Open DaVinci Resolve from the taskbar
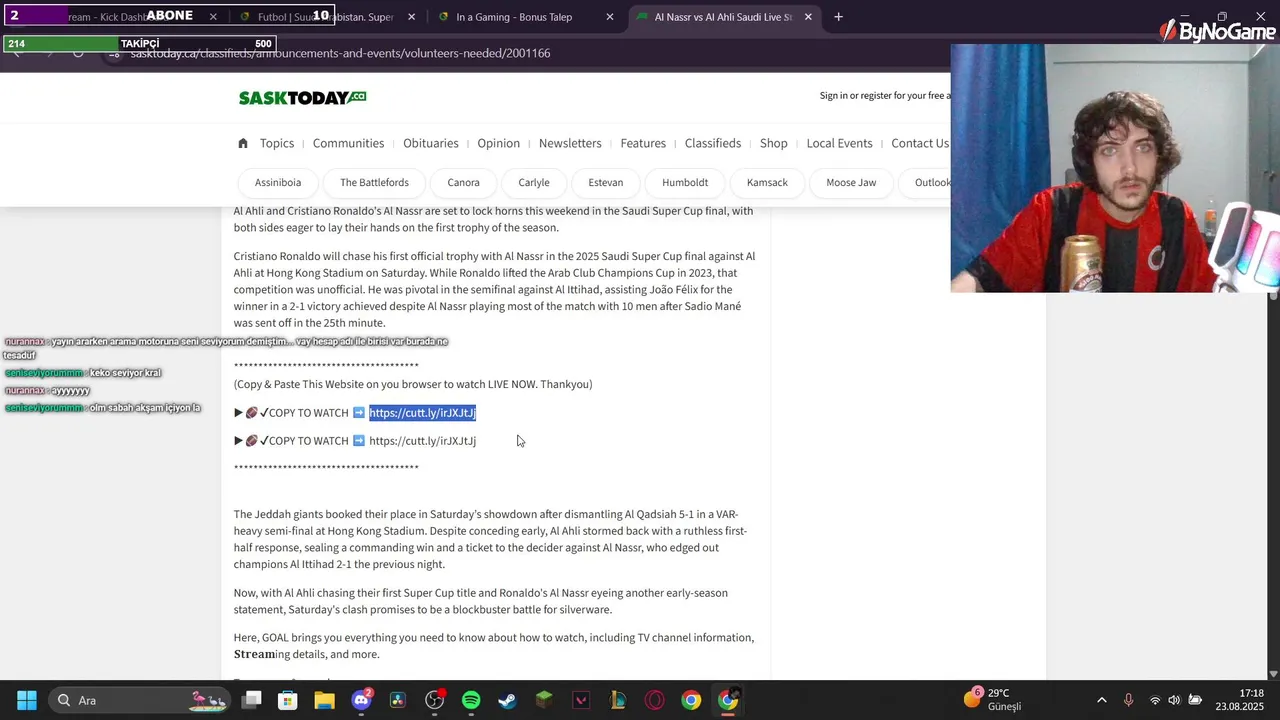Viewport: 1280px width, 720px height. pos(398,700)
